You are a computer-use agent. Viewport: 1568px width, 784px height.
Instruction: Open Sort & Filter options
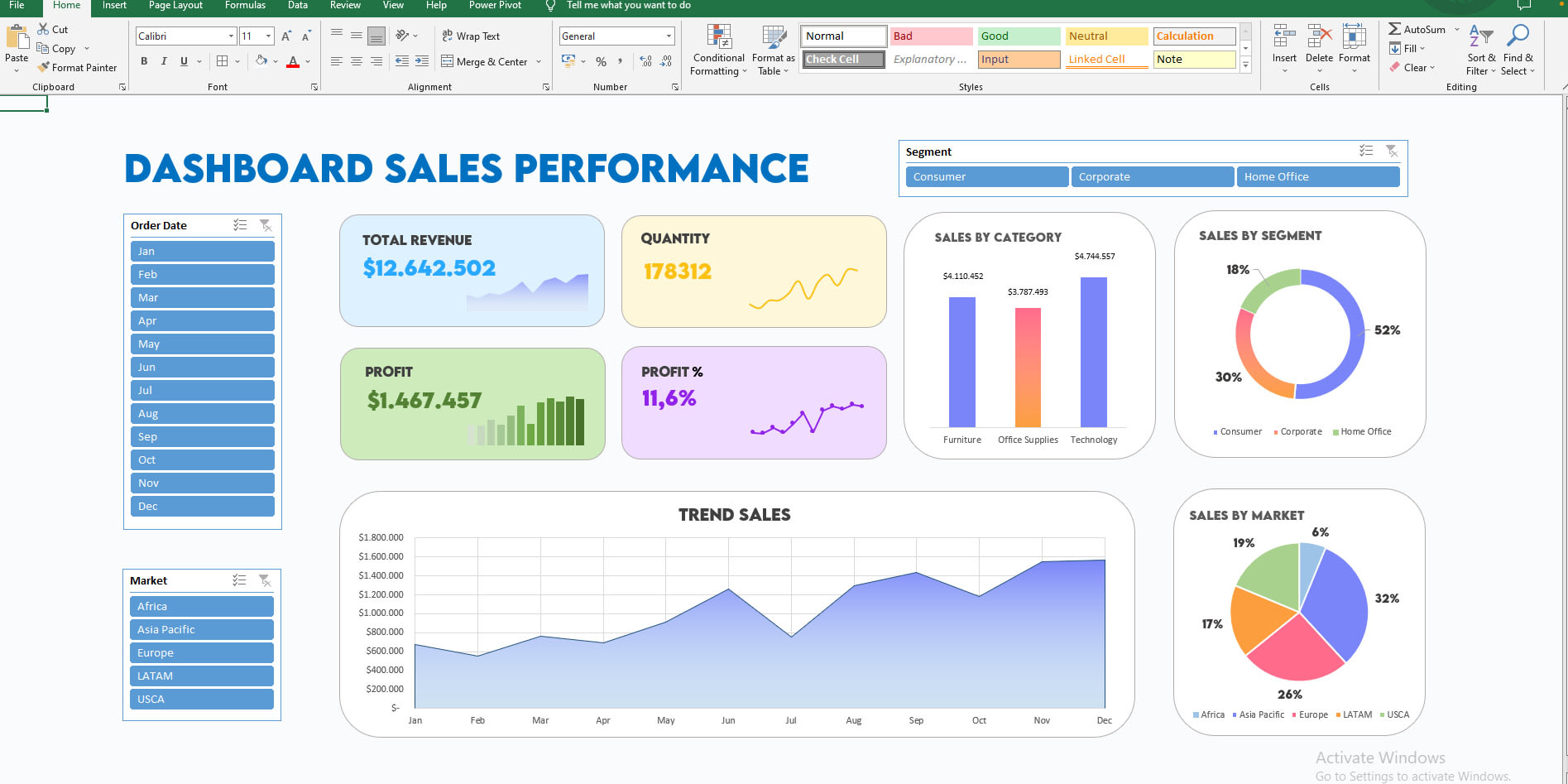1480,50
